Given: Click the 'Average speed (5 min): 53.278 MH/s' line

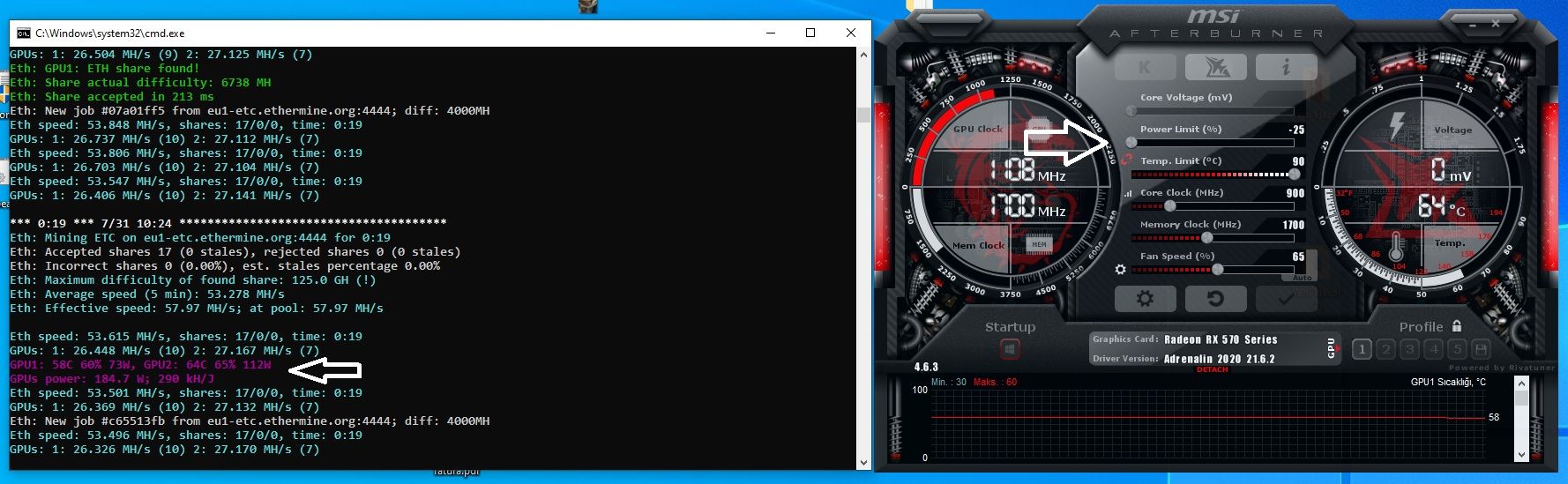Looking at the screenshot, I should tap(147, 294).
